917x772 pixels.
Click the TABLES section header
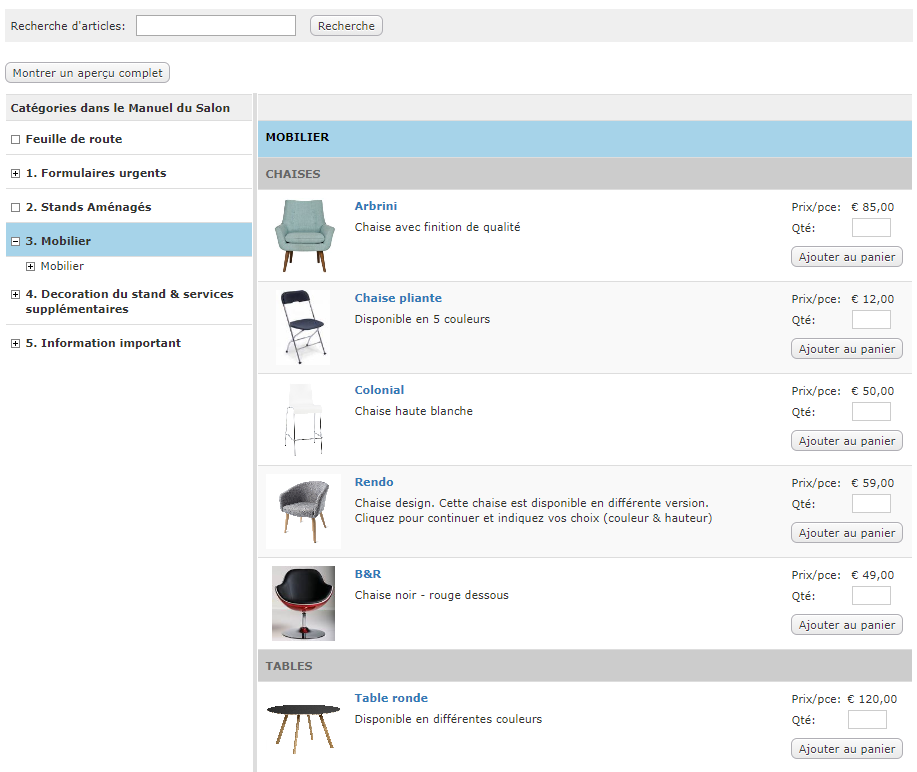point(585,666)
